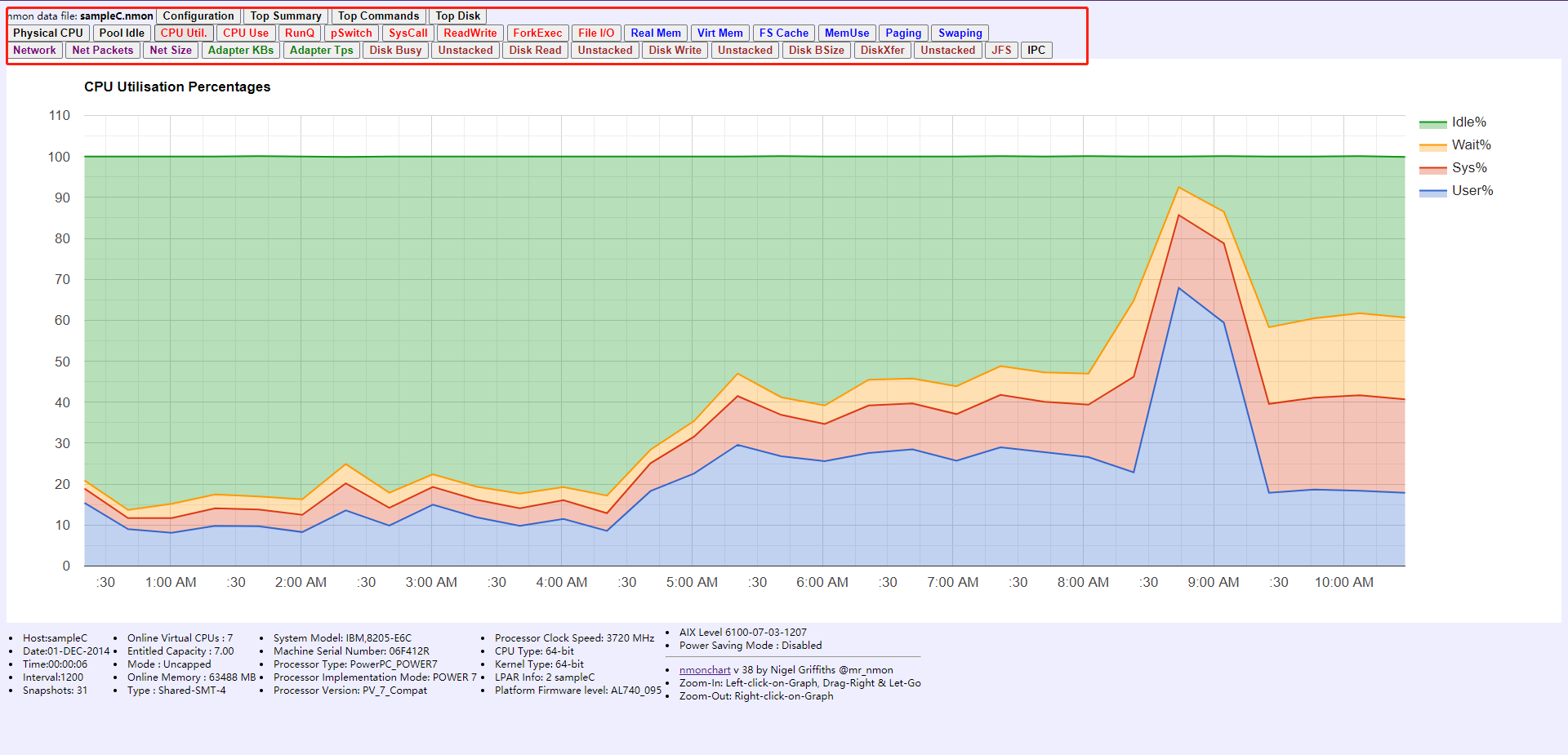The width and height of the screenshot is (1568, 755).
Task: Follow the nmonchart link
Action: pos(705,670)
